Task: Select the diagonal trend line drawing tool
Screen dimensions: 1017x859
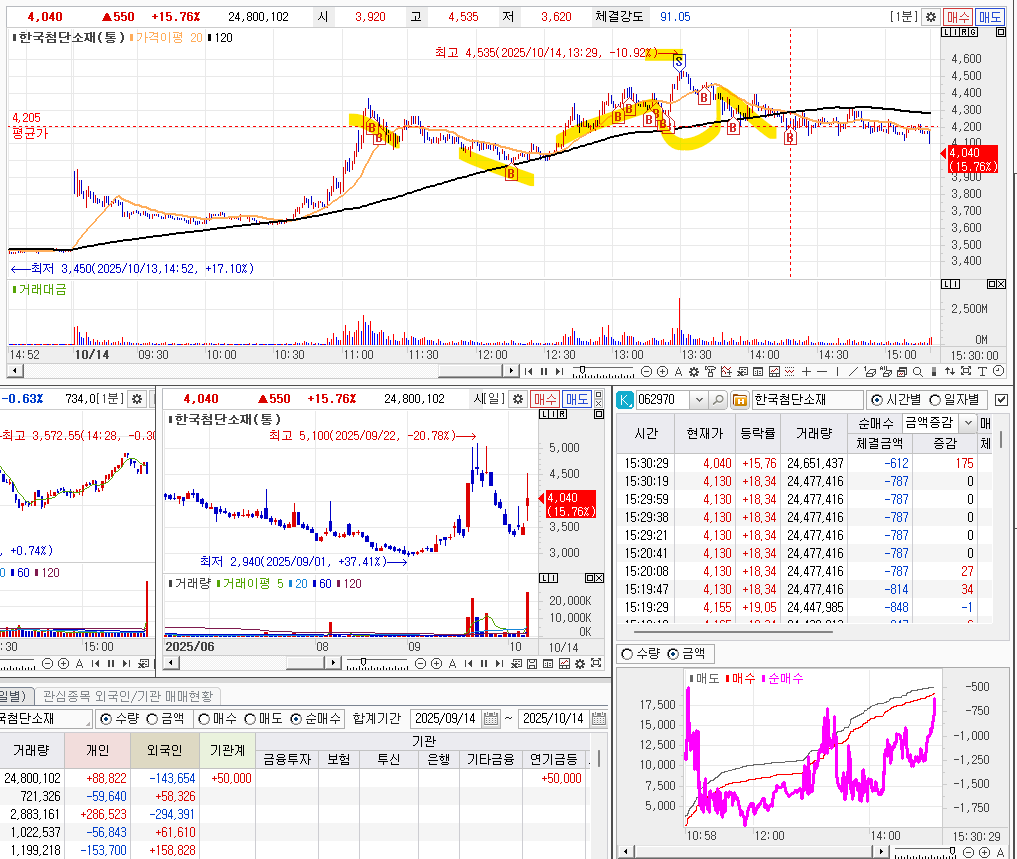Action: click(854, 372)
